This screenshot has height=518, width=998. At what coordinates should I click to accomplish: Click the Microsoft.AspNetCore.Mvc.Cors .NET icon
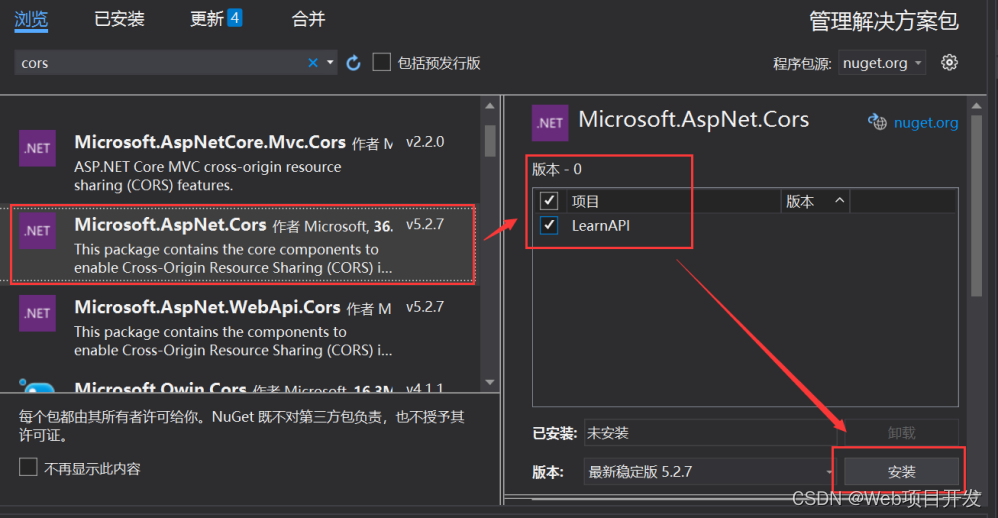(x=37, y=148)
